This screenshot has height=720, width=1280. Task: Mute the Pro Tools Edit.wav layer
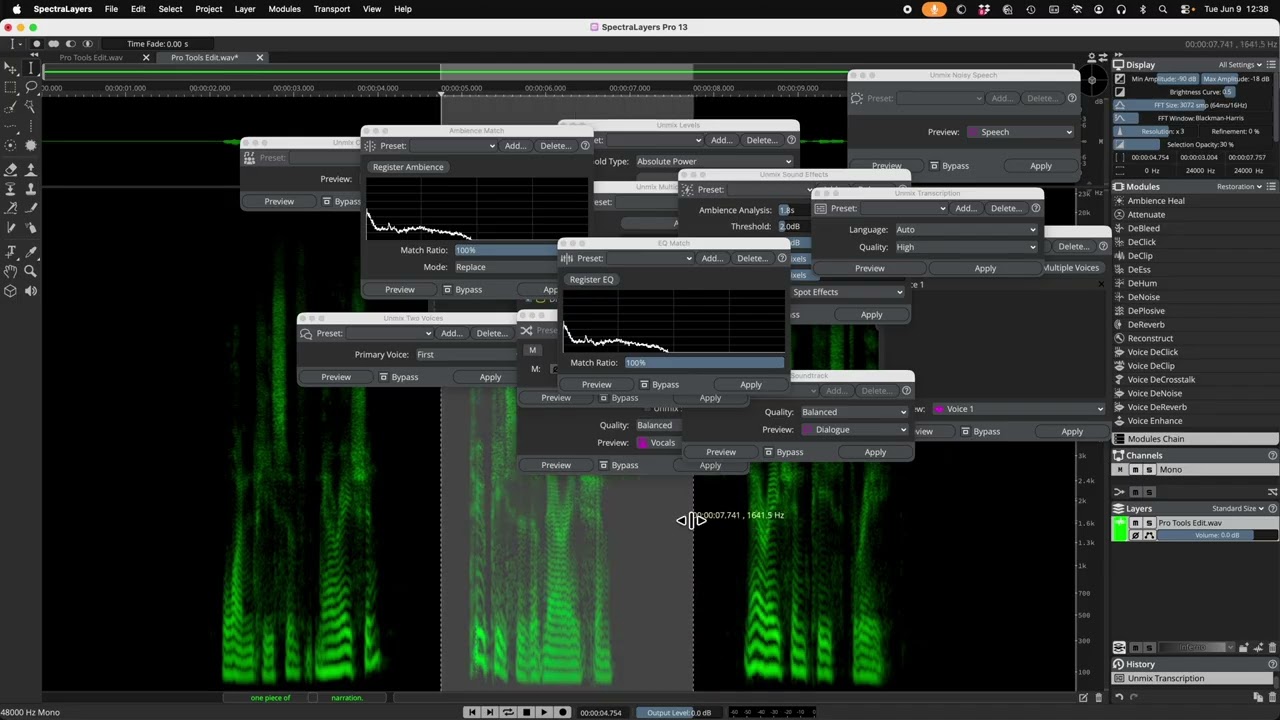pyautogui.click(x=1136, y=523)
